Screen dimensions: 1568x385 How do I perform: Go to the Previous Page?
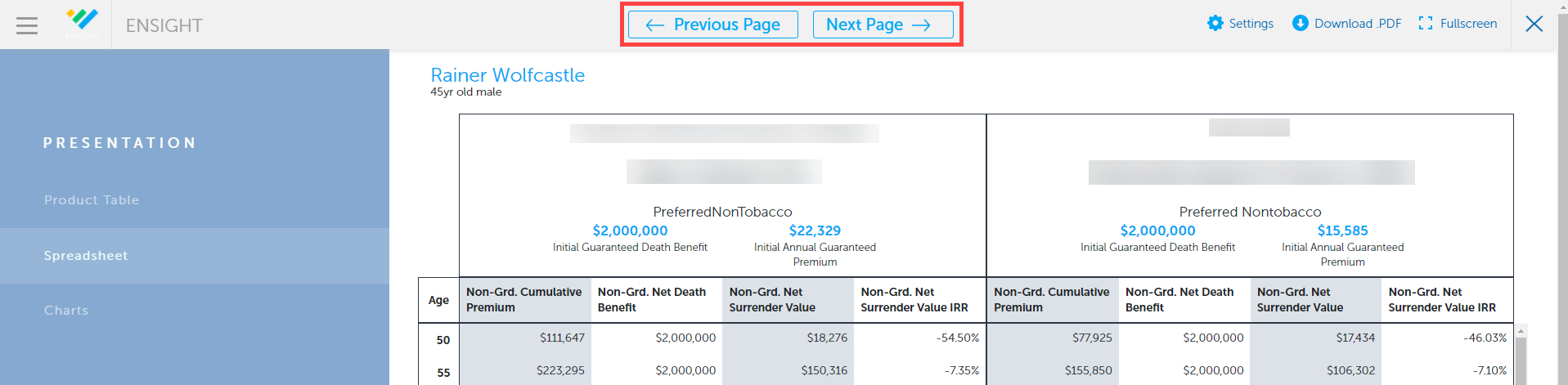point(713,25)
